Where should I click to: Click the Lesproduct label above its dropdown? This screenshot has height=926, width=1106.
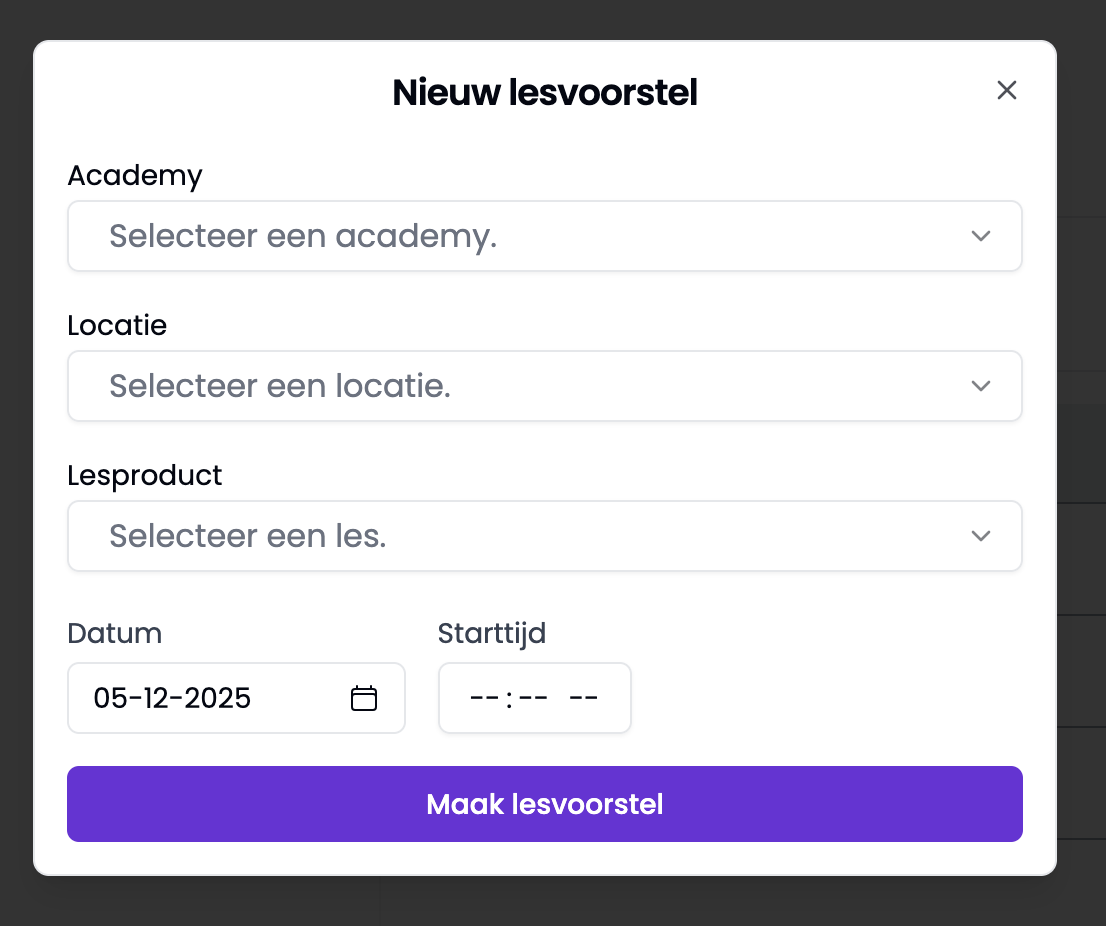tap(144, 475)
